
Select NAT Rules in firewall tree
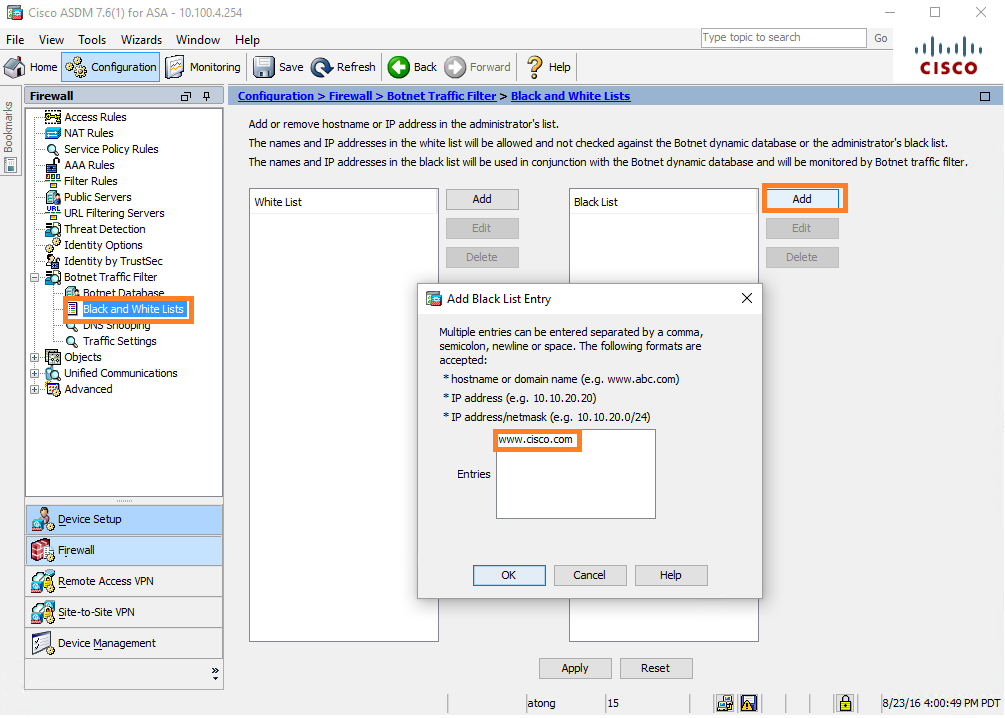coord(88,133)
